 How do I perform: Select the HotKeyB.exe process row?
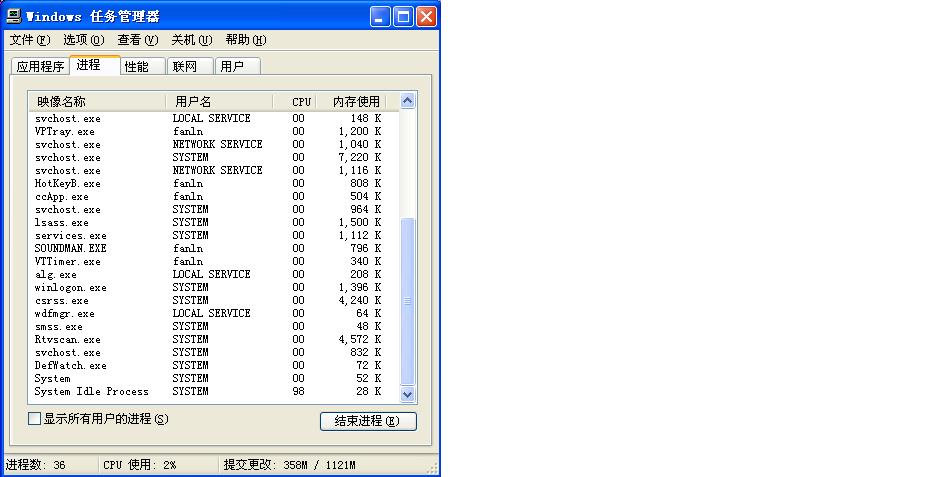point(214,183)
